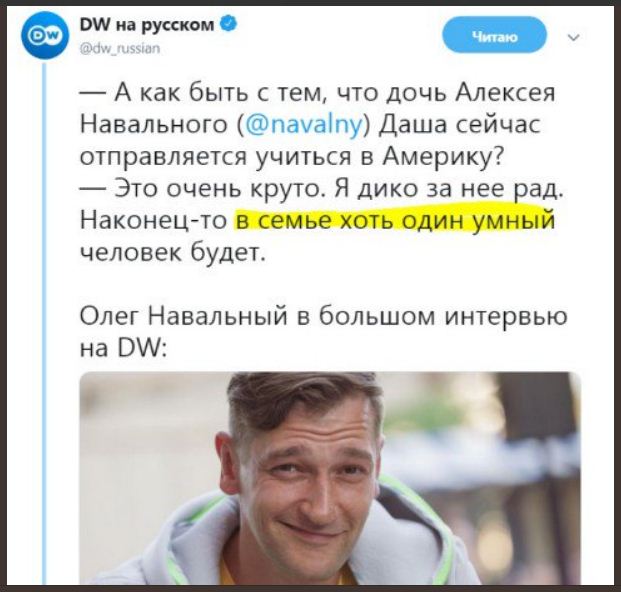This screenshot has height=592, width=621.
Task: Click the words Даша сейчас
Action: pyautogui.click(x=458, y=124)
